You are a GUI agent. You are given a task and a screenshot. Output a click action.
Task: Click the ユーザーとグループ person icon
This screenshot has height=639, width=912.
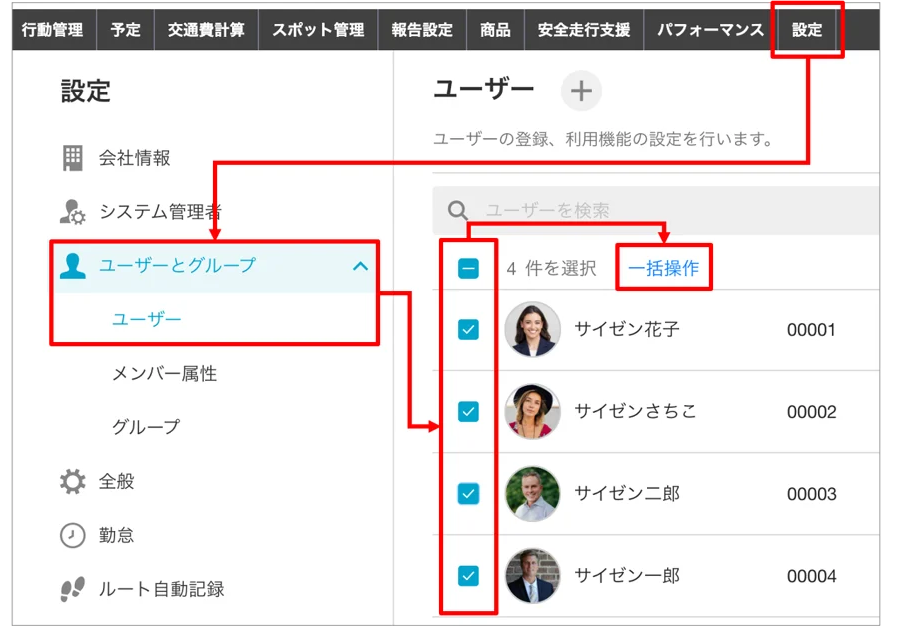(x=73, y=266)
